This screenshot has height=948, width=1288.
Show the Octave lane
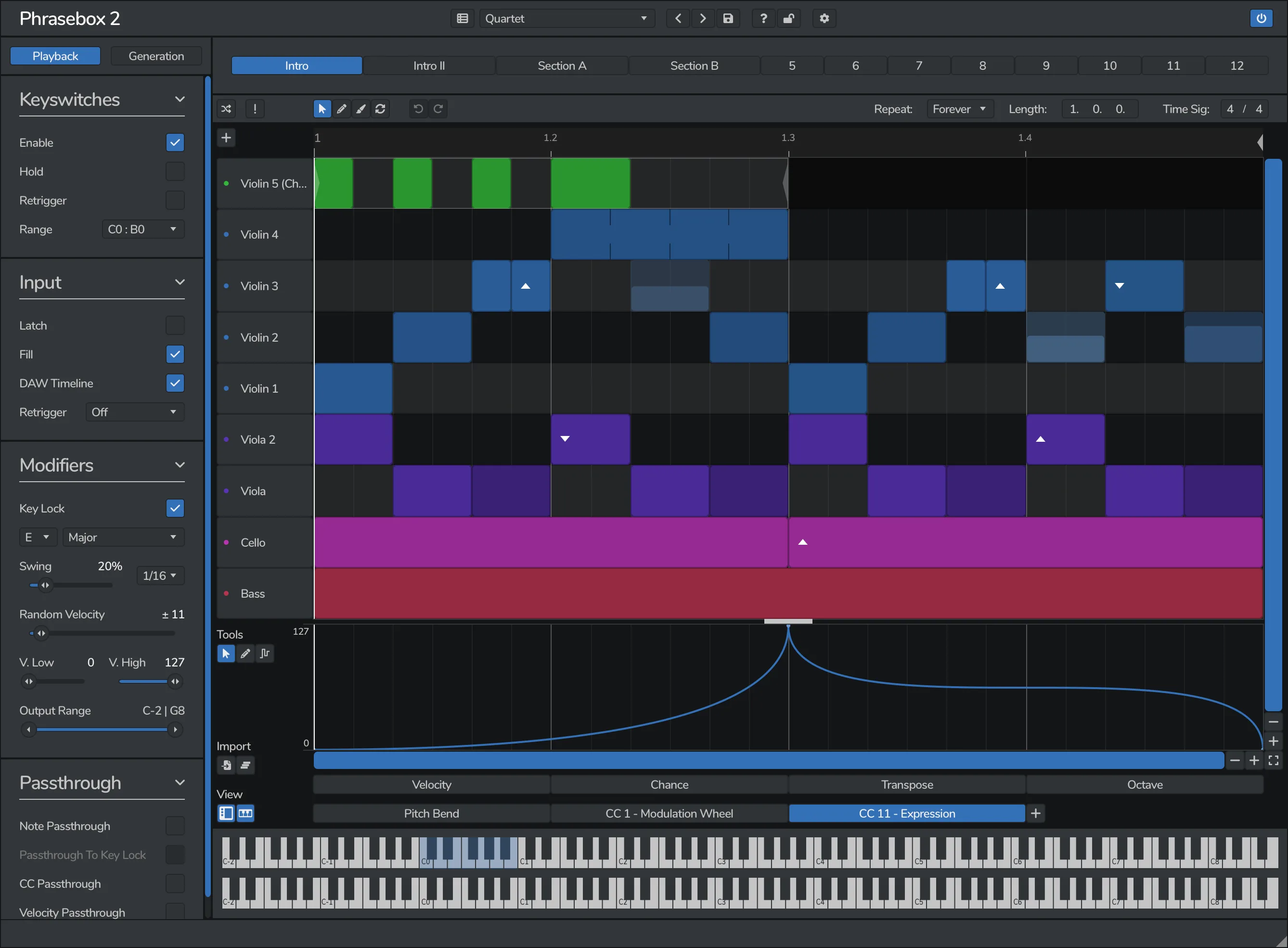(x=1145, y=784)
